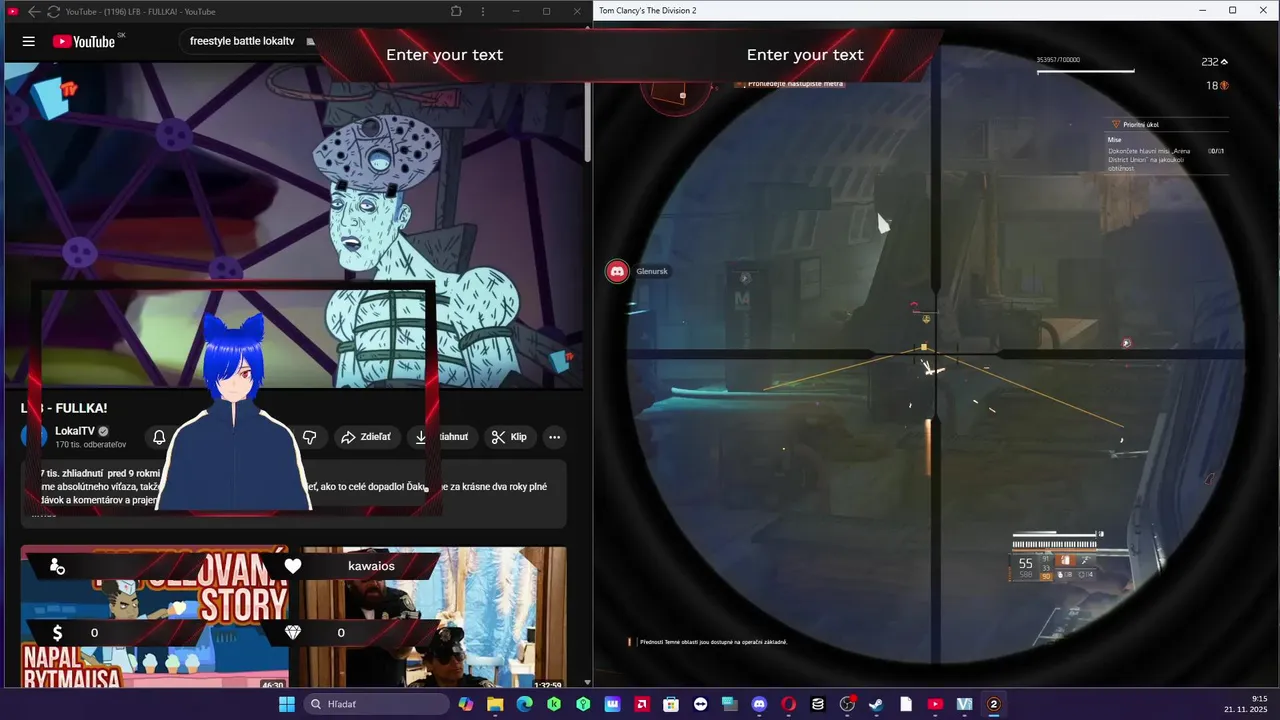
Task: Open Copilot from the taskbar
Action: [466, 704]
